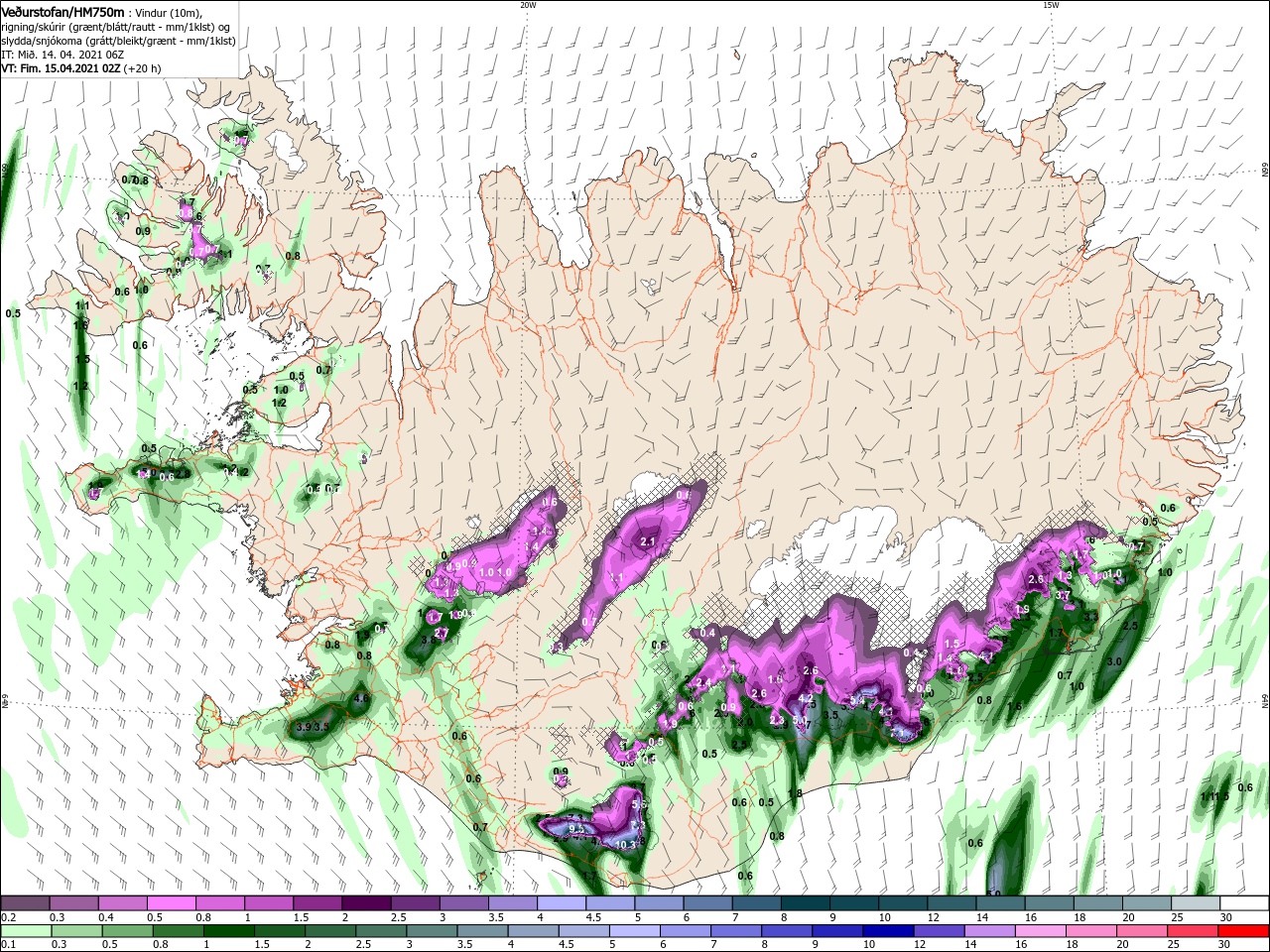This screenshot has width=1270, height=952.
Task: Click the 'rigning/skúrir' rain legend description line
Action: [x=115, y=27]
